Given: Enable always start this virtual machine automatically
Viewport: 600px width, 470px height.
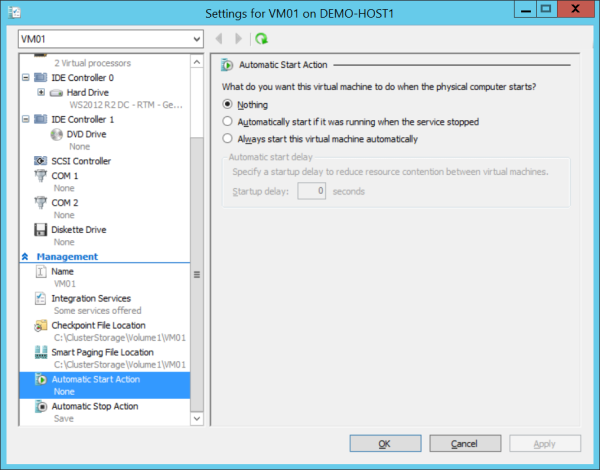Looking at the screenshot, I should pos(229,139).
